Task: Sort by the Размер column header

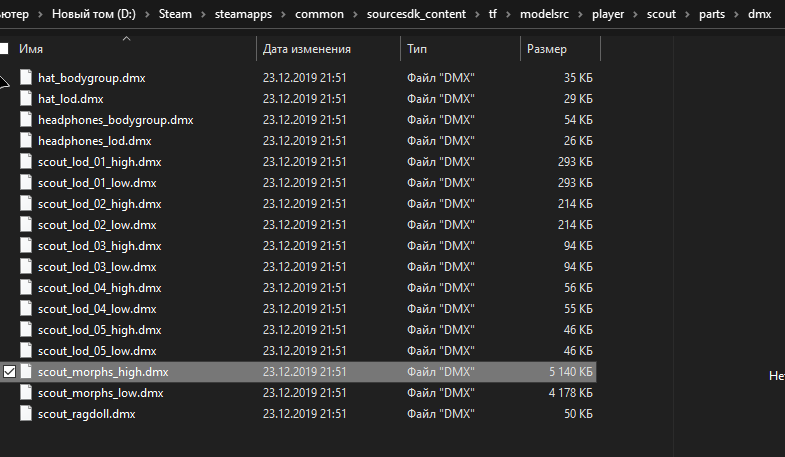Action: pos(546,49)
